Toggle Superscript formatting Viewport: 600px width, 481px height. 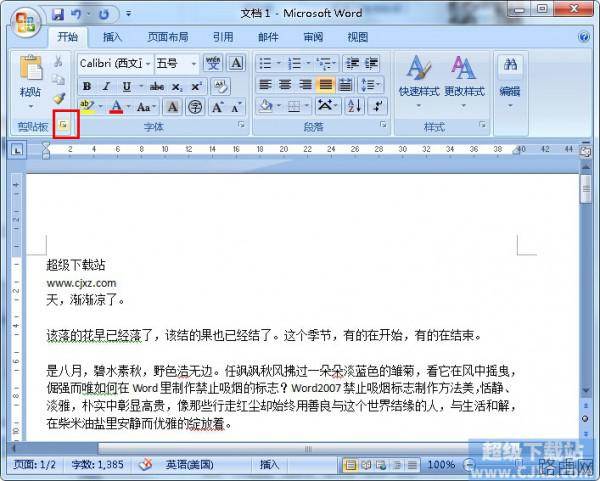[x=197, y=86]
